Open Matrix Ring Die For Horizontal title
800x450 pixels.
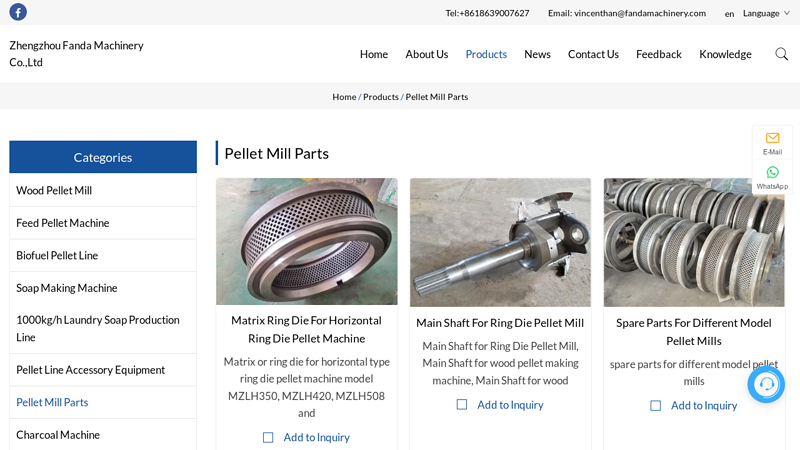[307, 330]
